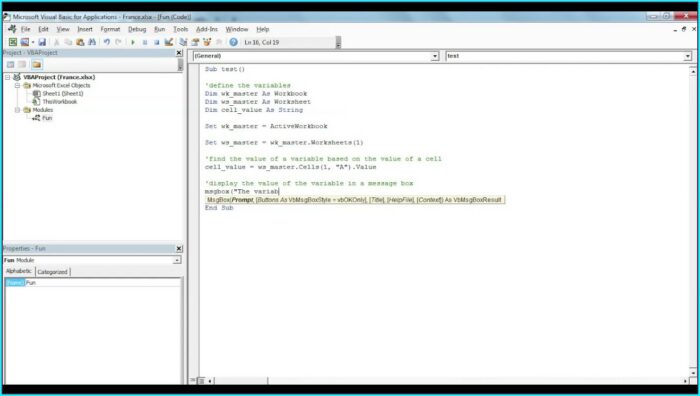
Task: Click the View Code icon in the Project panel
Action: (11, 65)
